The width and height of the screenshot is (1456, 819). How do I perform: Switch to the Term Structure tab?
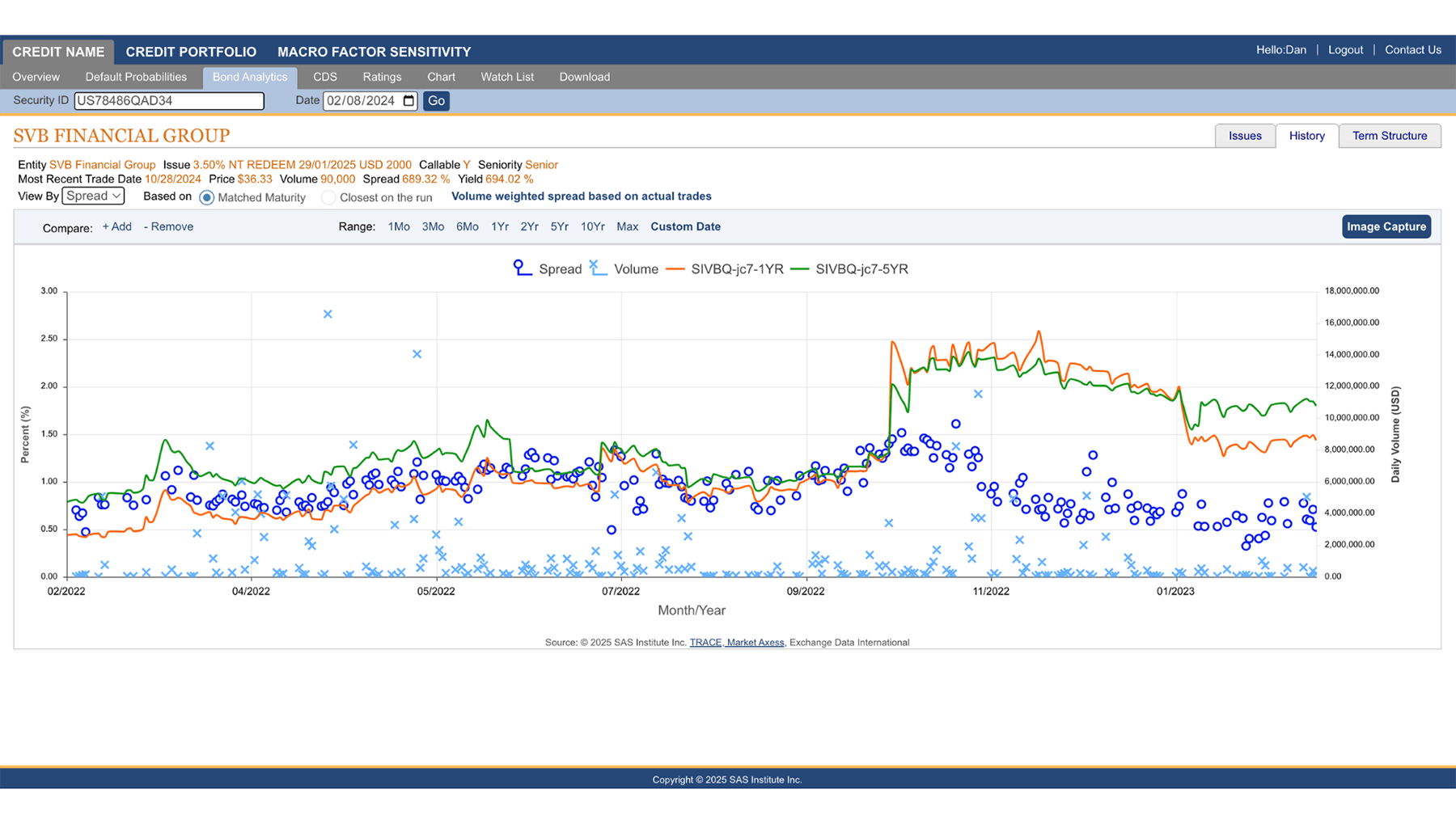1389,136
